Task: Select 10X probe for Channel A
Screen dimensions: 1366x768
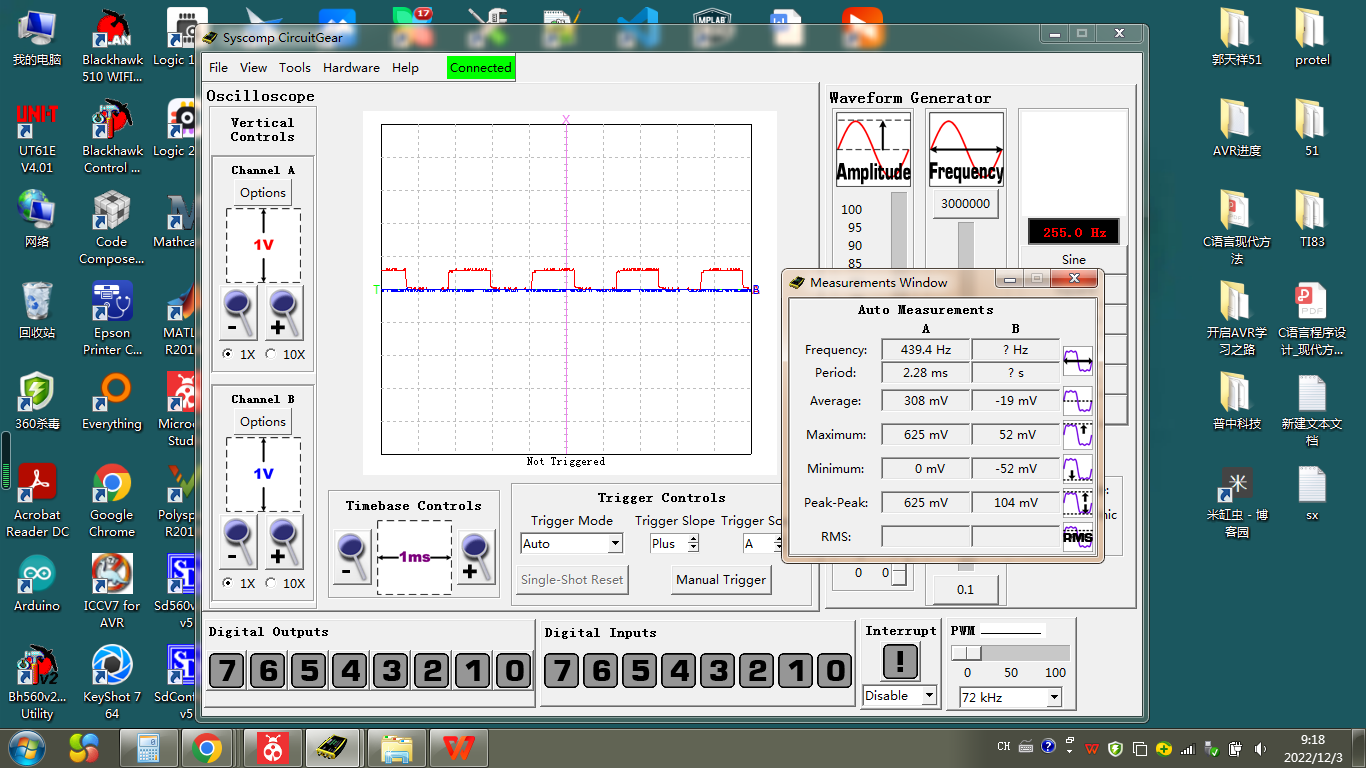Action: click(x=271, y=355)
